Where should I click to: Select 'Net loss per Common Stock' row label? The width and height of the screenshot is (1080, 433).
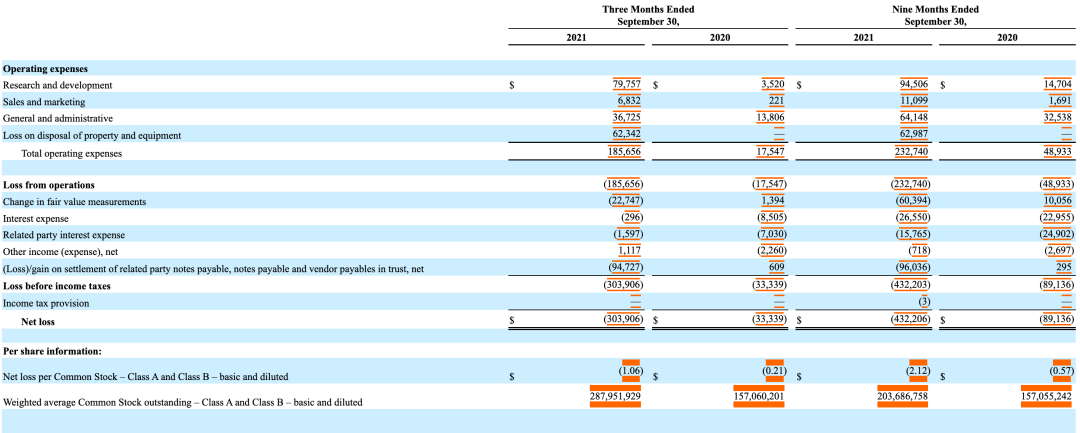coord(145,377)
